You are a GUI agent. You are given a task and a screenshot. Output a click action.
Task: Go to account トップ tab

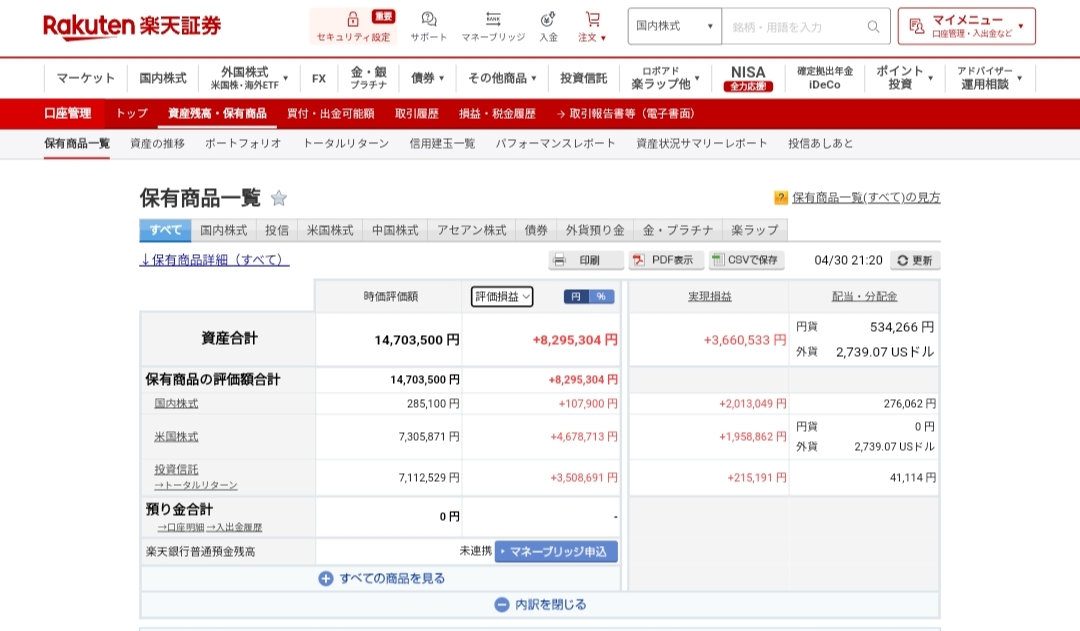pyautogui.click(x=132, y=114)
